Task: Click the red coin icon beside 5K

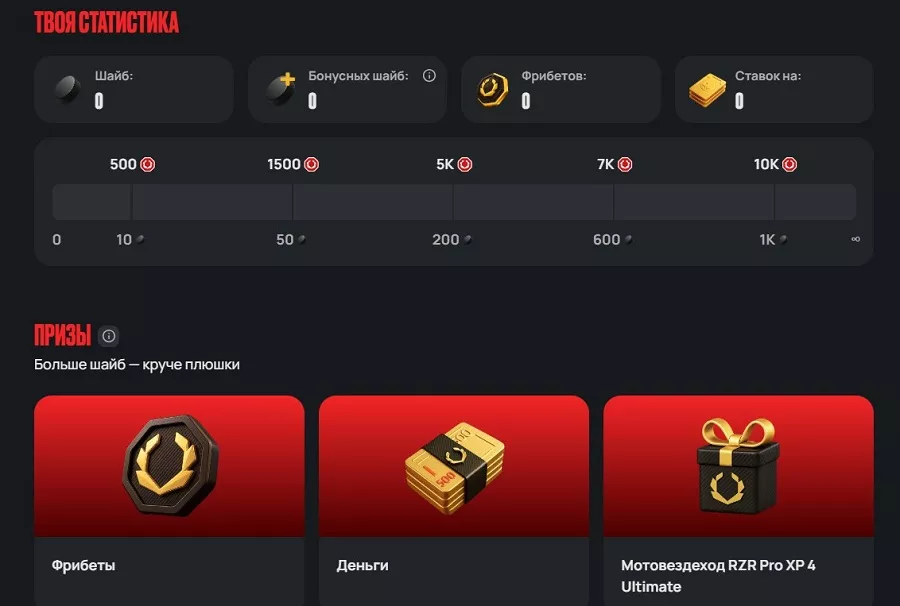Action: click(x=465, y=165)
